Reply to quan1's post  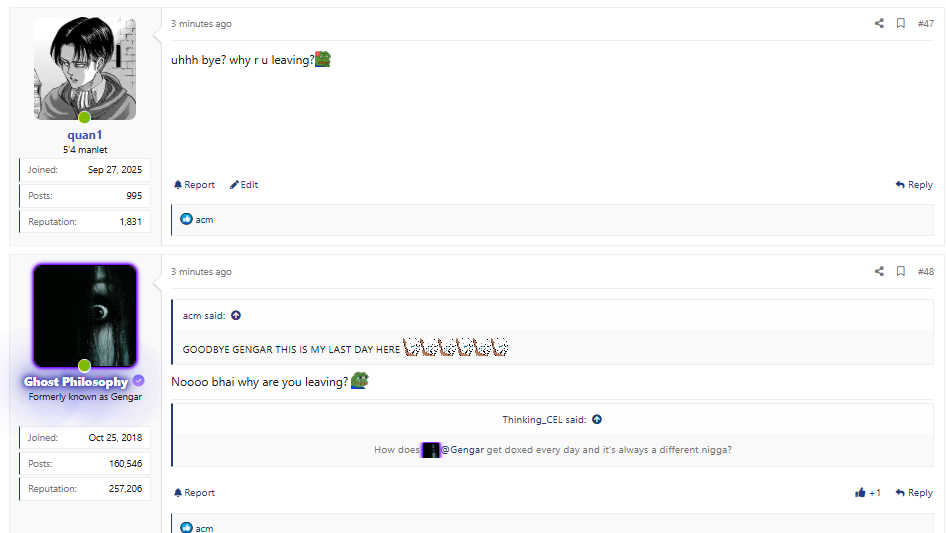point(914,185)
